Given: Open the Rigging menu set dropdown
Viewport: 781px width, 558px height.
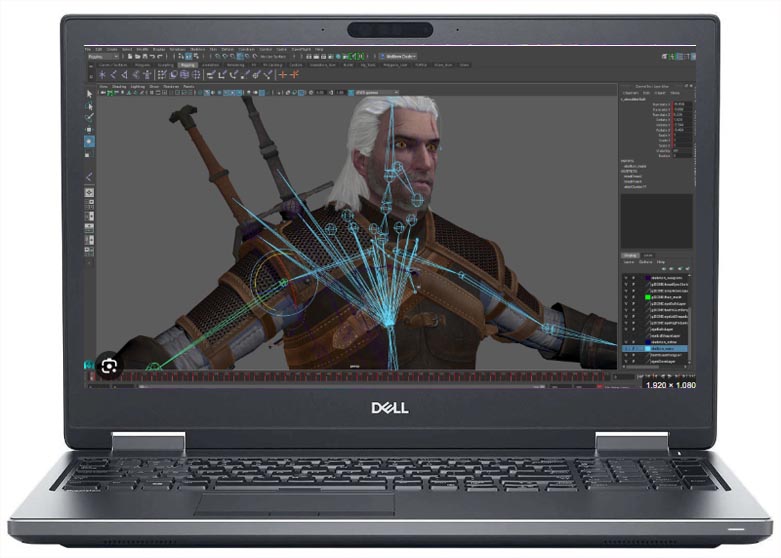Looking at the screenshot, I should (x=103, y=57).
